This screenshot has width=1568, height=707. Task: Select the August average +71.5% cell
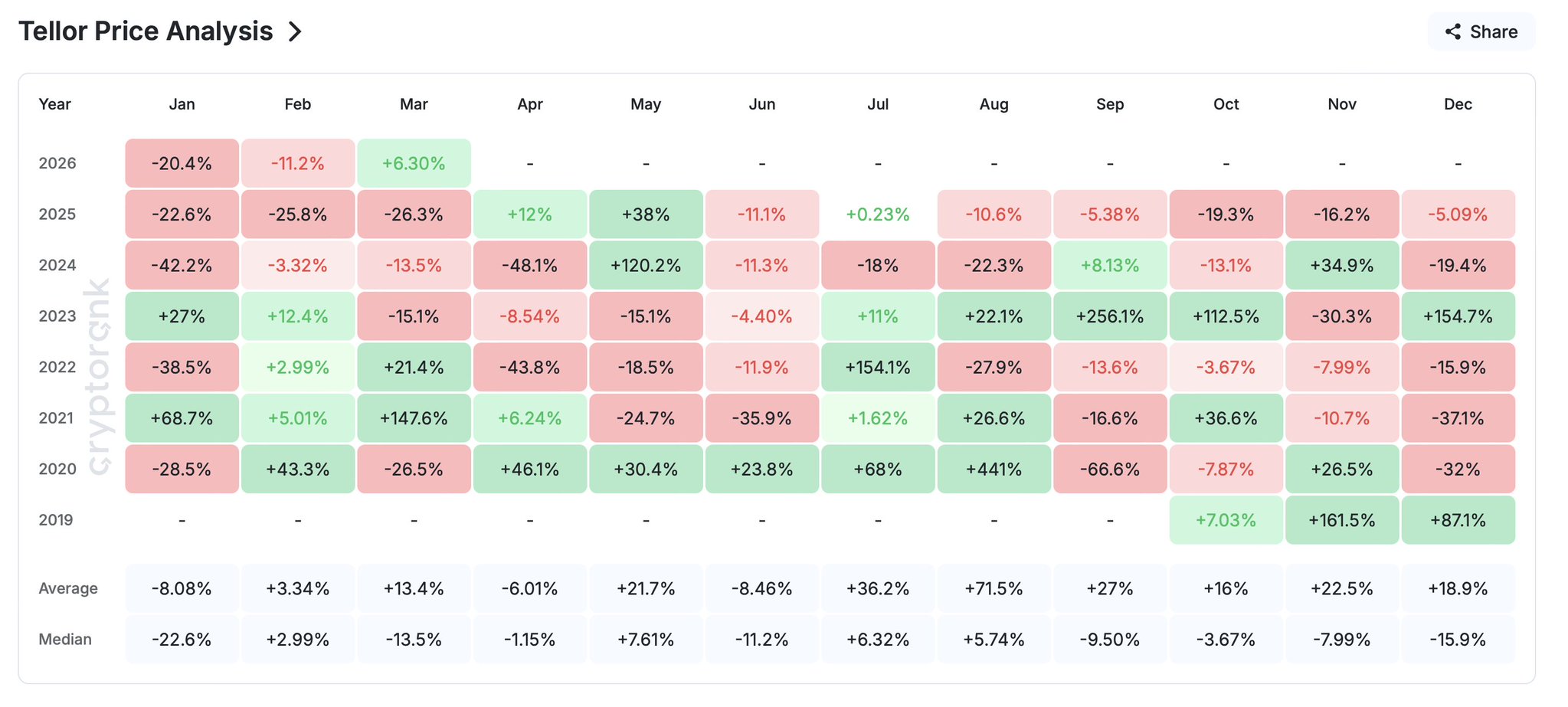(994, 588)
